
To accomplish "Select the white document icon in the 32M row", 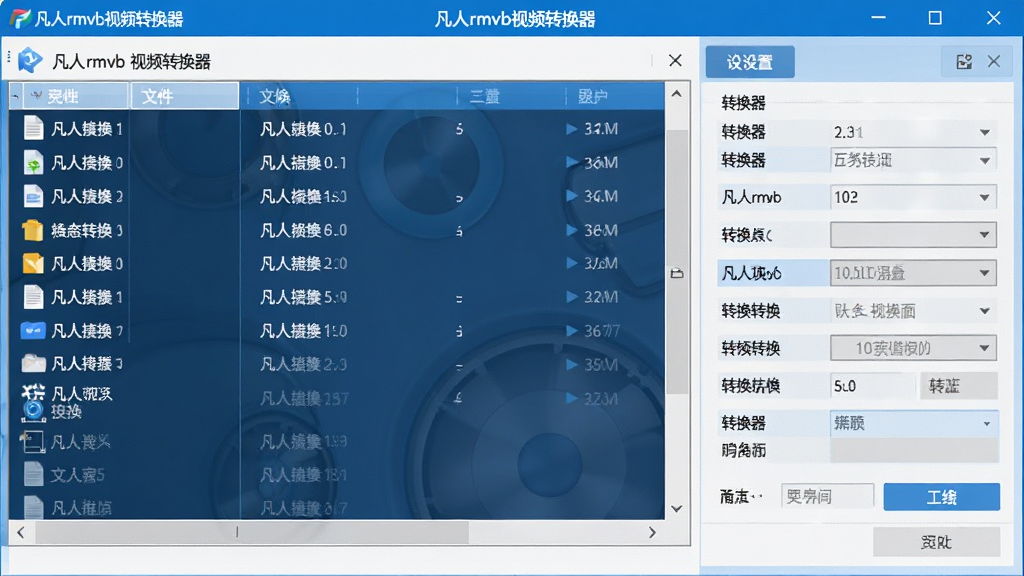I will click(x=33, y=296).
